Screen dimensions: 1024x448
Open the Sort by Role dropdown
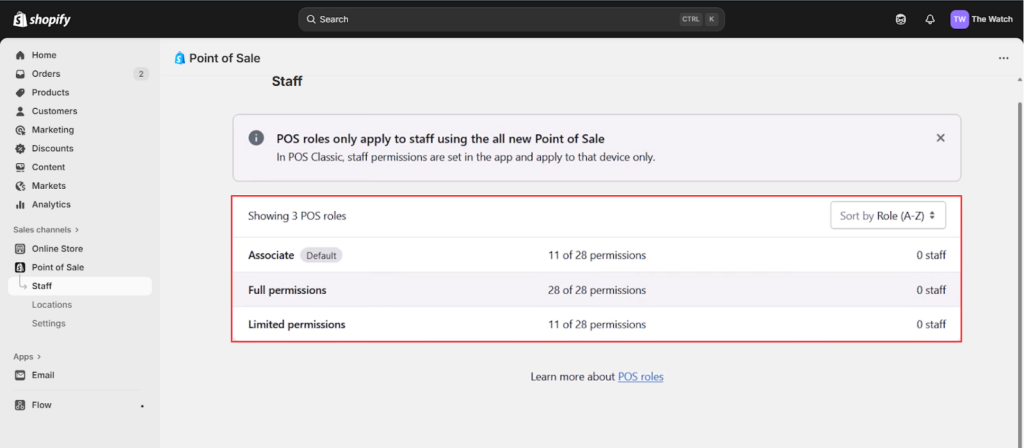point(887,215)
